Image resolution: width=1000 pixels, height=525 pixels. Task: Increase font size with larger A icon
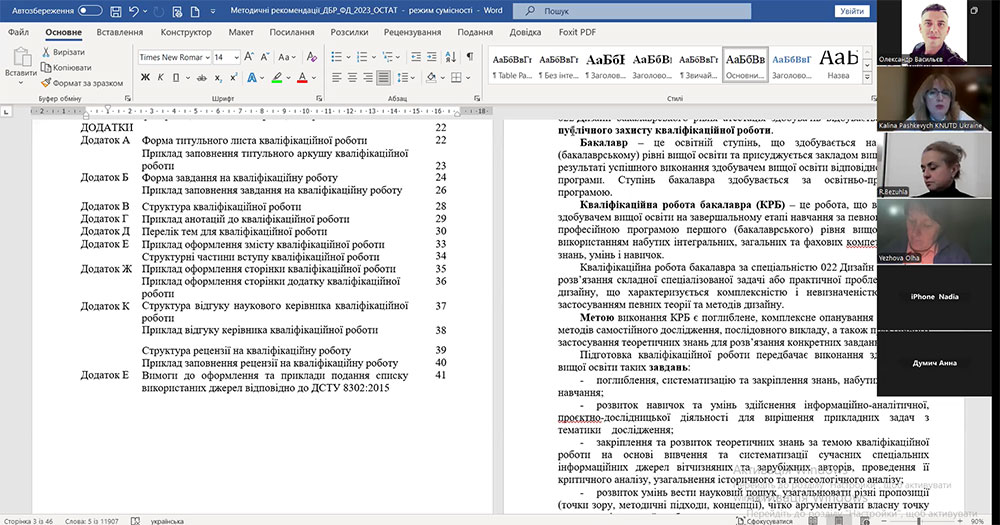(x=249, y=57)
